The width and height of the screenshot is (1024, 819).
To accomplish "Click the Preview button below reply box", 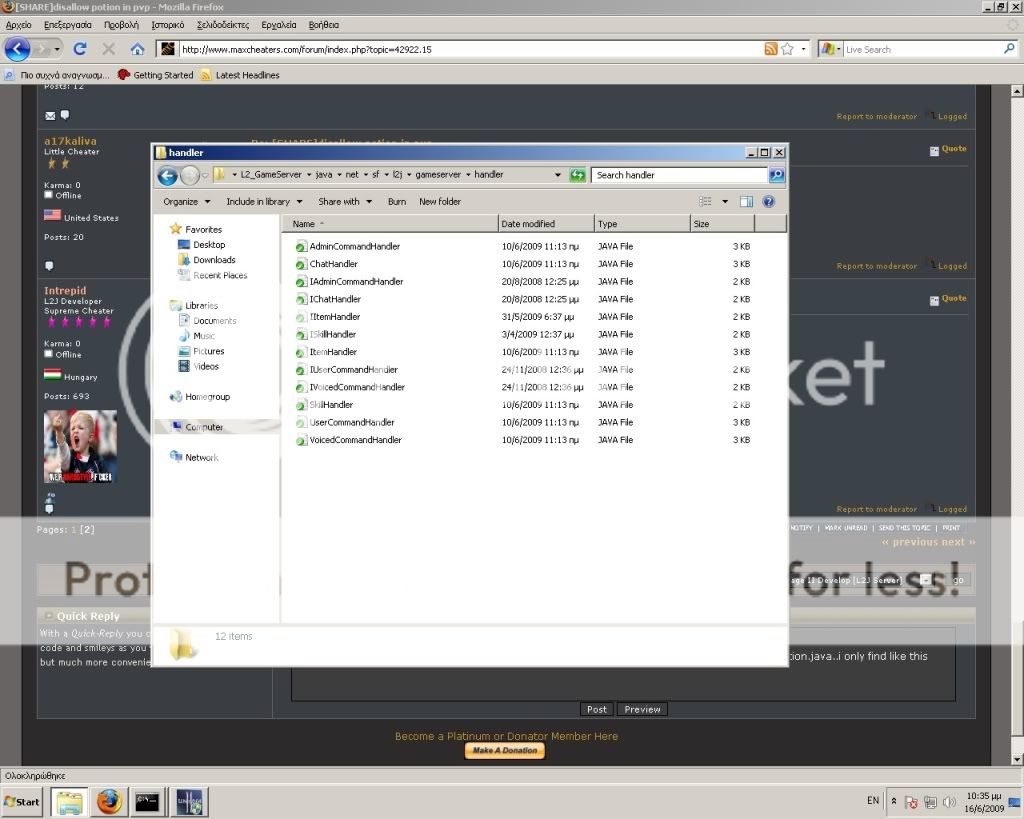I will pyautogui.click(x=642, y=709).
